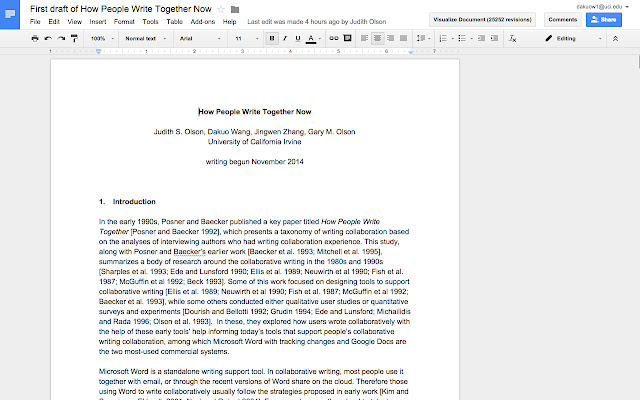Click the Docs home icon
The image size is (640, 400).
click(x=10, y=15)
